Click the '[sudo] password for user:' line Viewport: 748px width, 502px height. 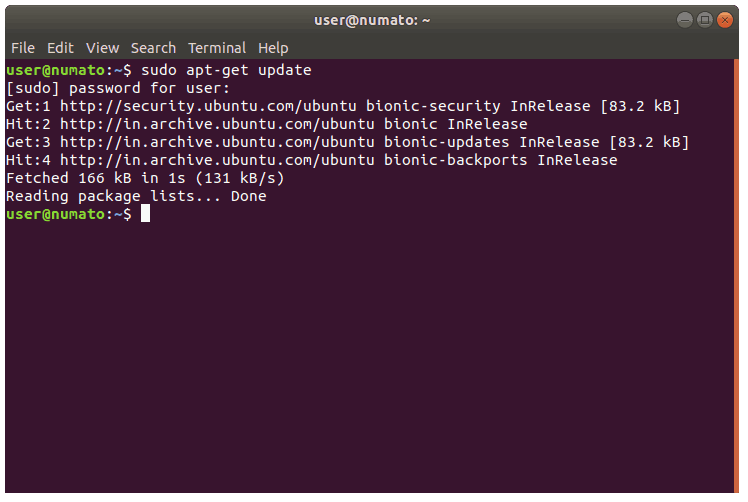coord(118,88)
